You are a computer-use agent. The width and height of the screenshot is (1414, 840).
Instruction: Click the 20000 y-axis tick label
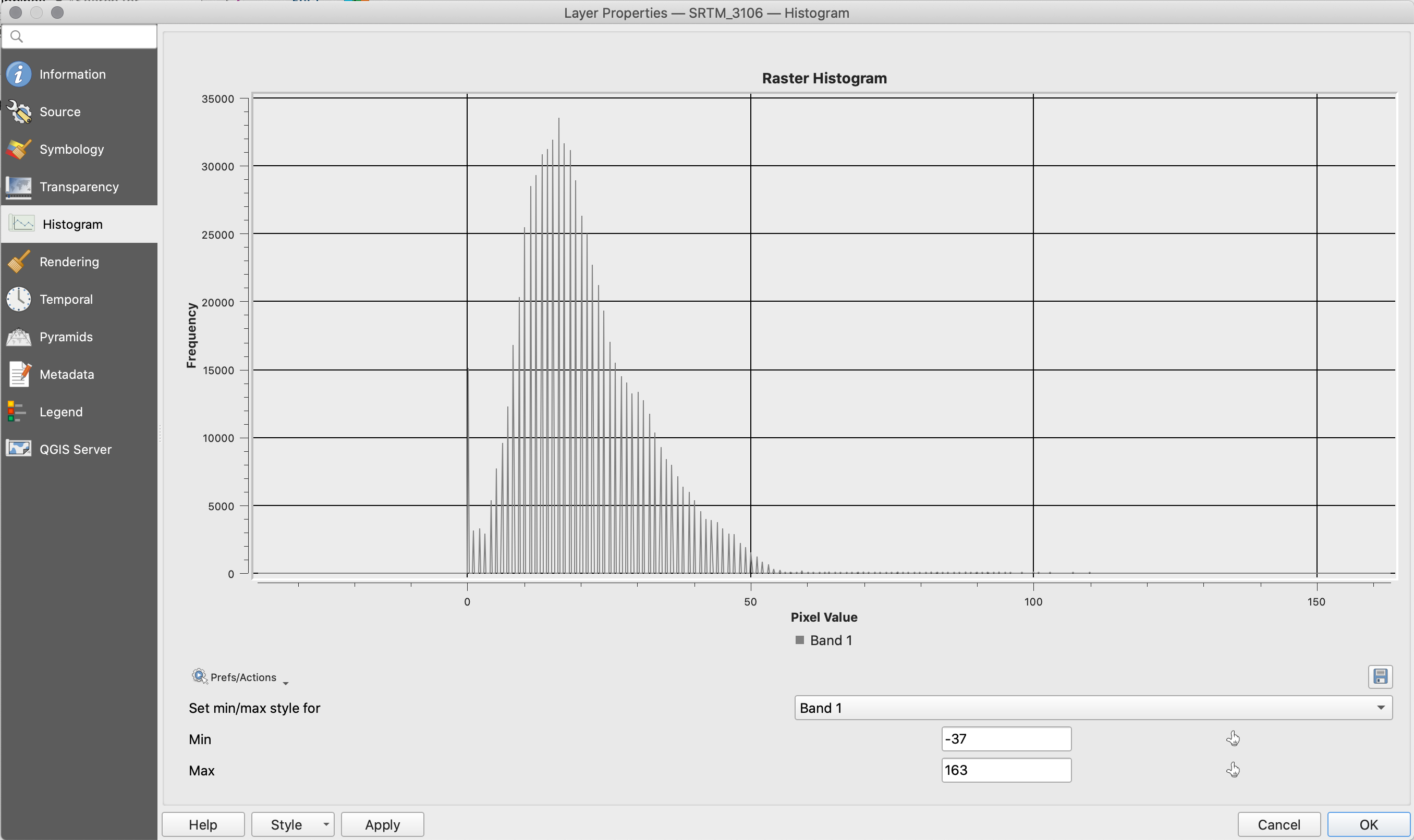[x=217, y=302]
